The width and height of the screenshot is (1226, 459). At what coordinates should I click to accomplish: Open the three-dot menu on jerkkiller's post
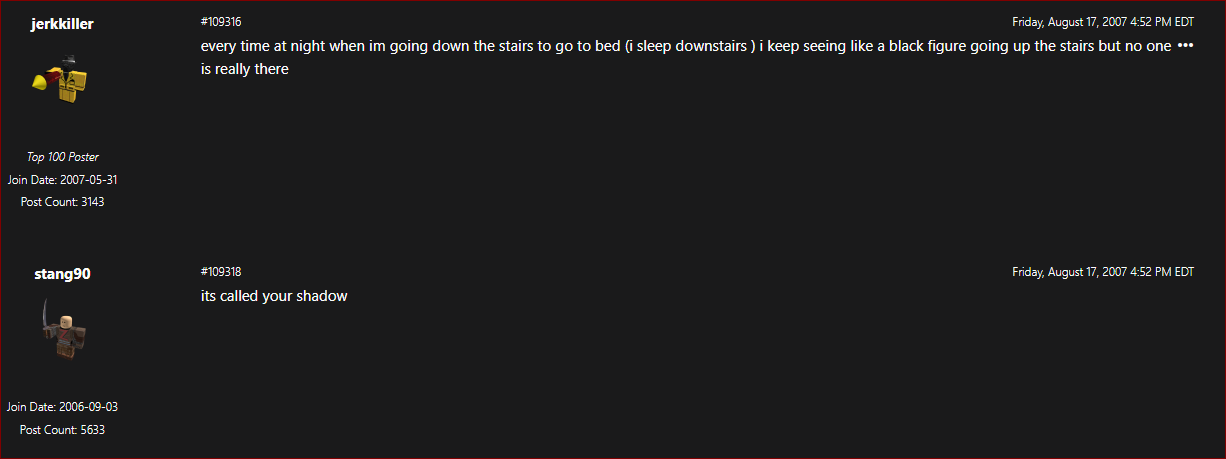click(1185, 46)
